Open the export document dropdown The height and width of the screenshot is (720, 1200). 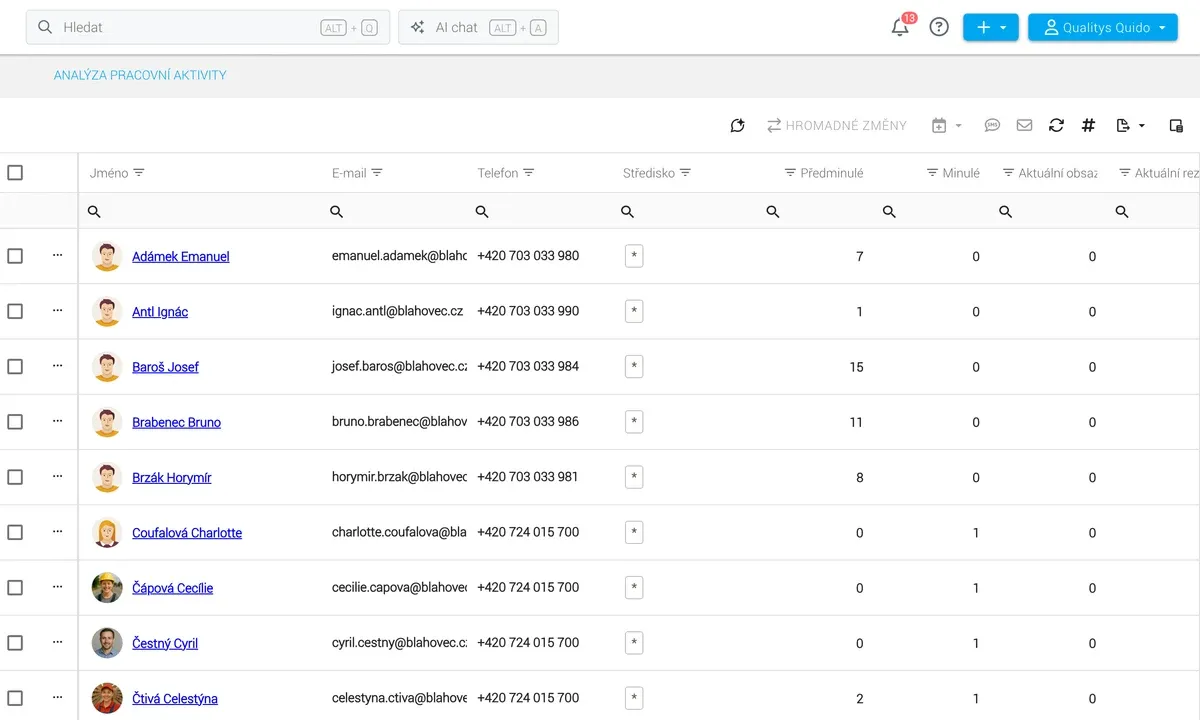coord(1130,126)
